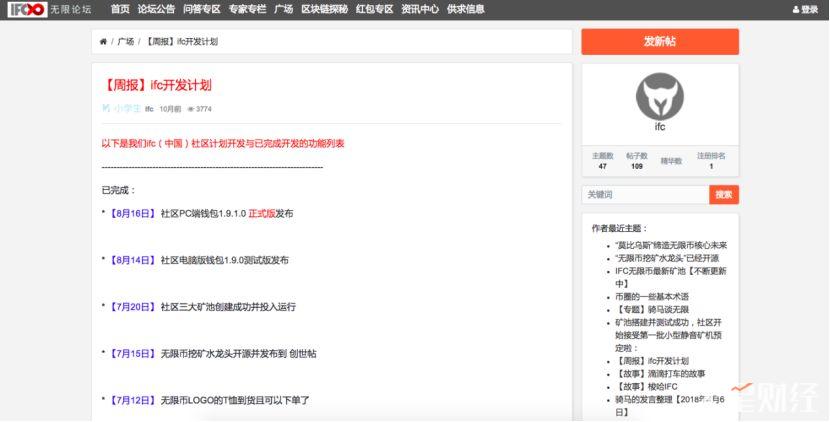Screen dimensions: 830x422
Task: Open topic 矿池搭建并测试成功
Action: tap(669, 335)
